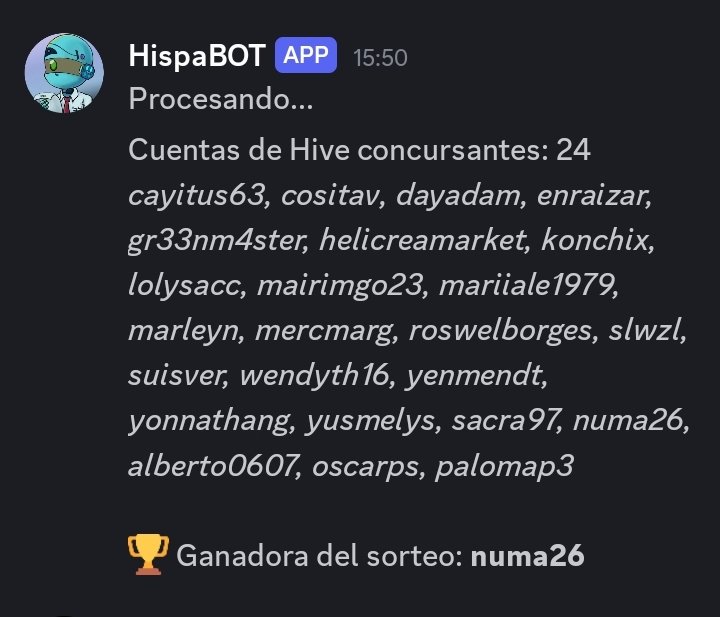Click the APP badge next to HispaBOT

pyautogui.click(x=306, y=55)
